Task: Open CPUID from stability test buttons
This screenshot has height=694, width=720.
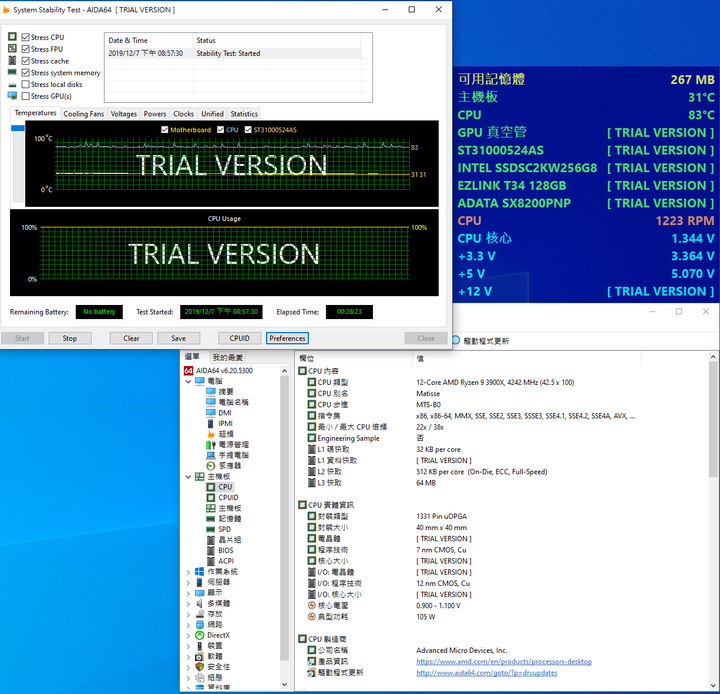Action: [x=239, y=339]
